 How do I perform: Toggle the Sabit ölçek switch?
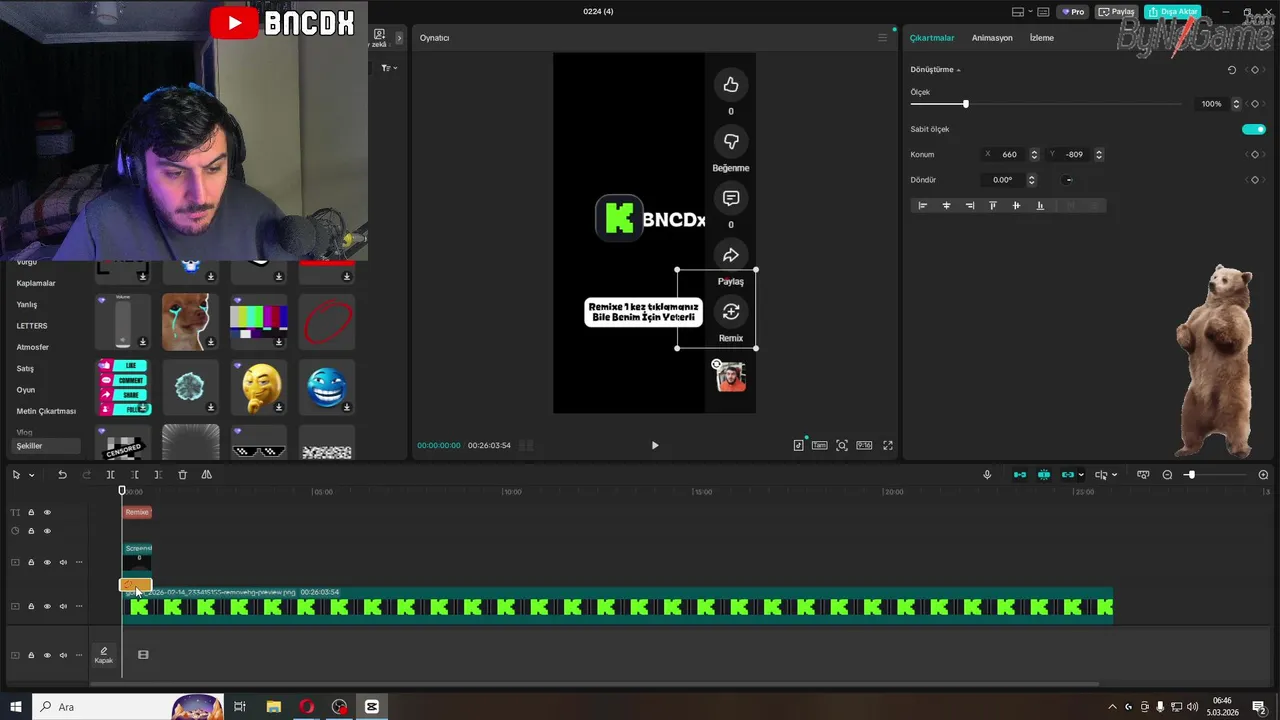tap(1253, 129)
